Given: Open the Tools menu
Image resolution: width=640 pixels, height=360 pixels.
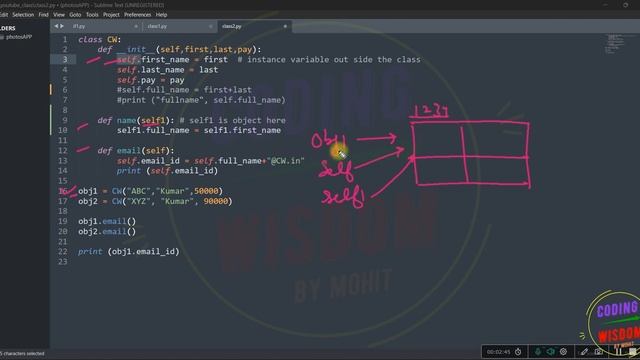Looking at the screenshot, I should pos(92,15).
